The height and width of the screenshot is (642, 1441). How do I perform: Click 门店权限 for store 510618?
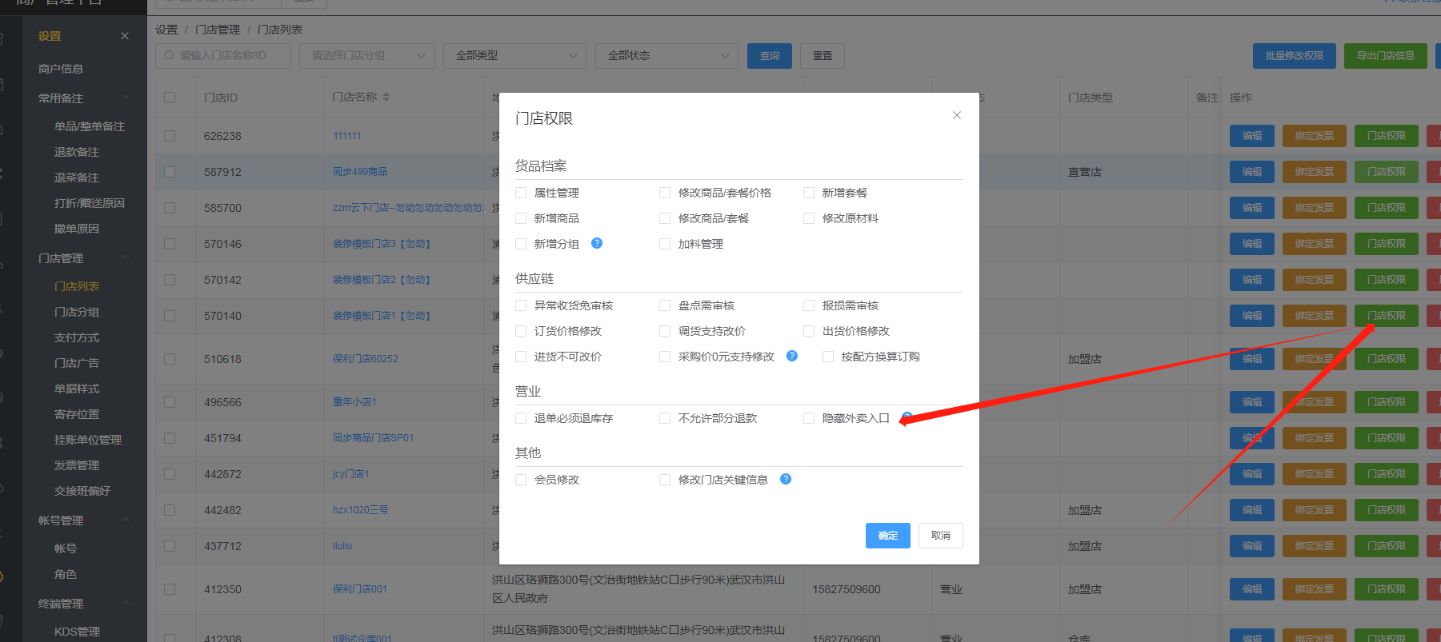tap(1386, 359)
